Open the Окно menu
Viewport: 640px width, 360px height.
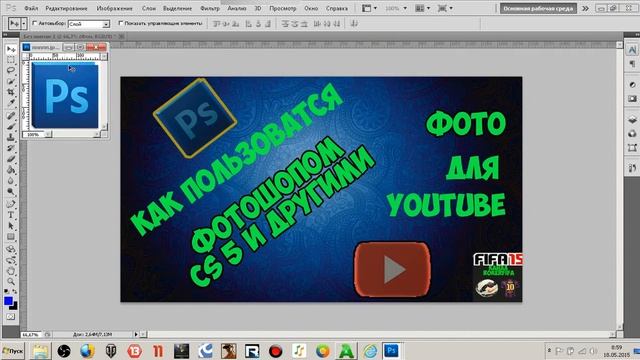click(x=311, y=8)
